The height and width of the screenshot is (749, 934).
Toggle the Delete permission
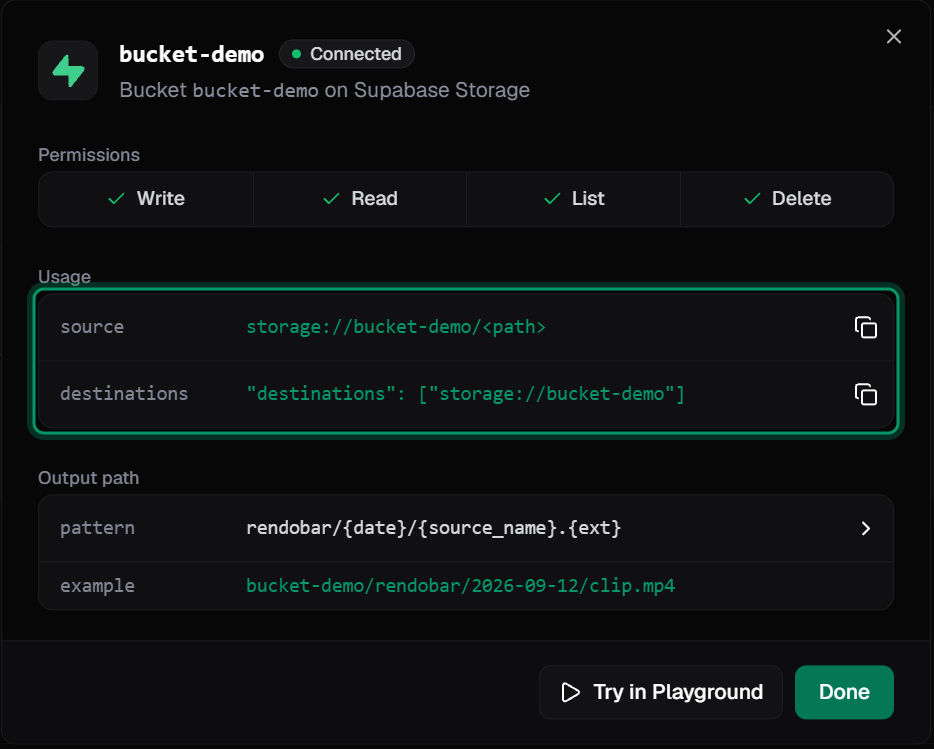tap(787, 198)
